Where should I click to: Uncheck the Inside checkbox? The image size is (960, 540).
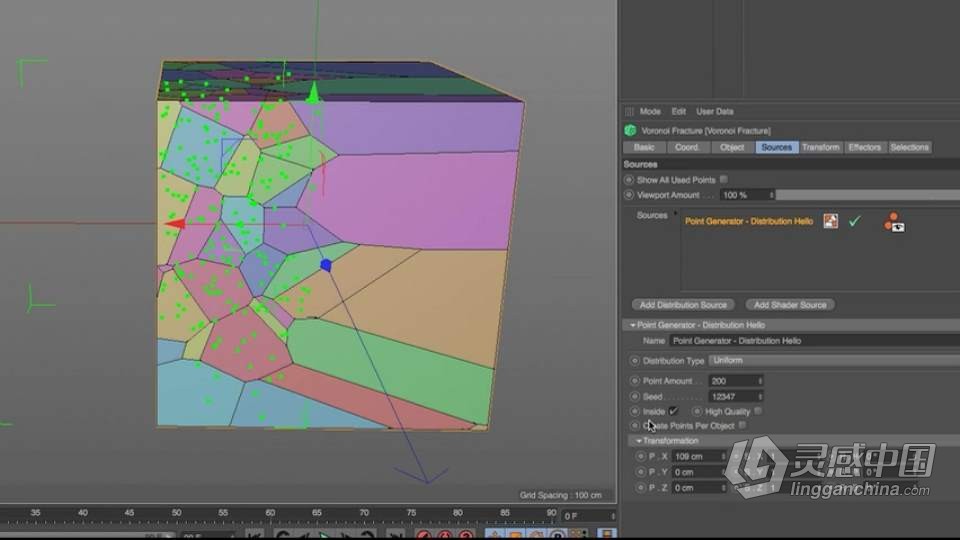click(673, 411)
